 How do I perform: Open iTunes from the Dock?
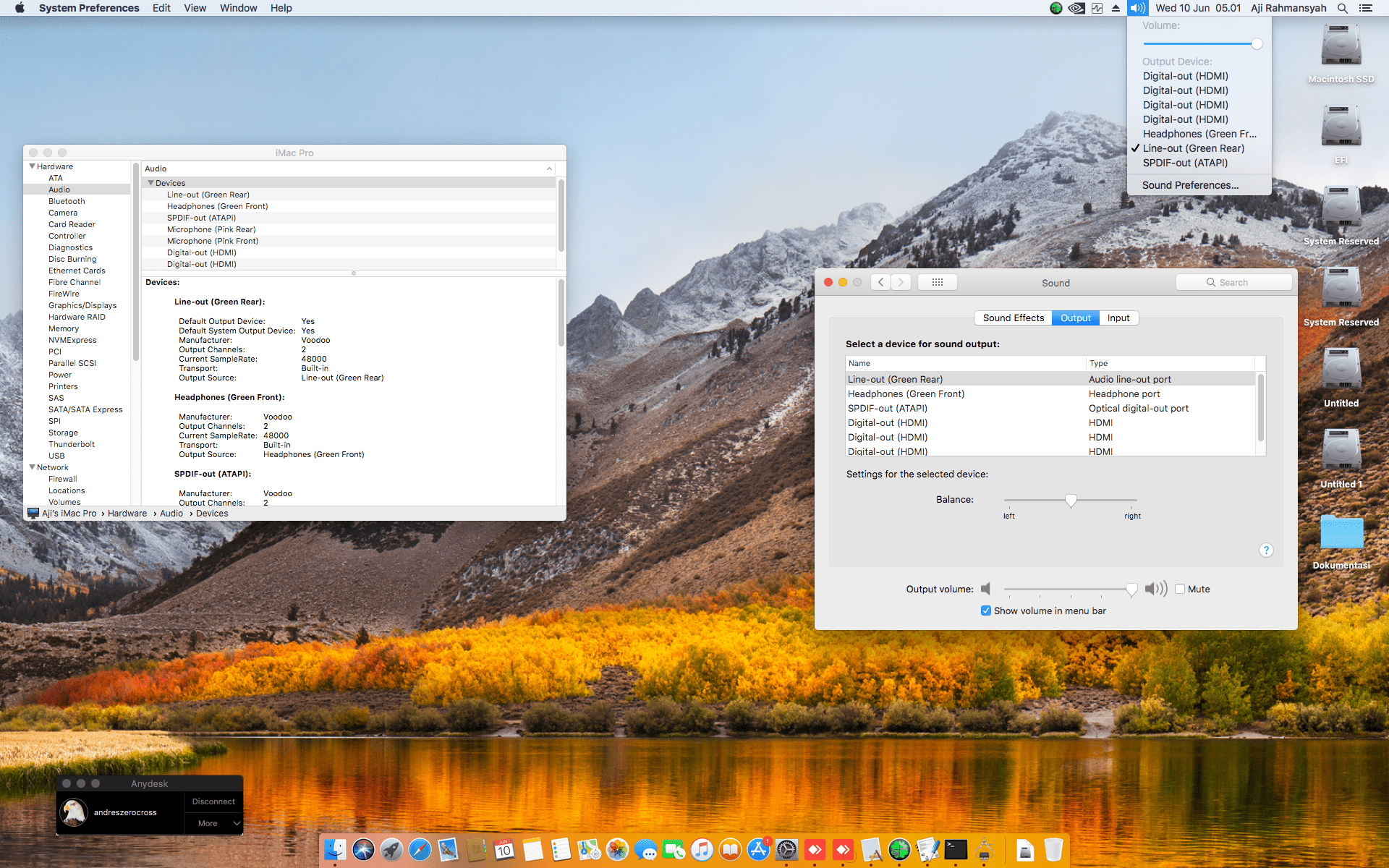point(702,850)
